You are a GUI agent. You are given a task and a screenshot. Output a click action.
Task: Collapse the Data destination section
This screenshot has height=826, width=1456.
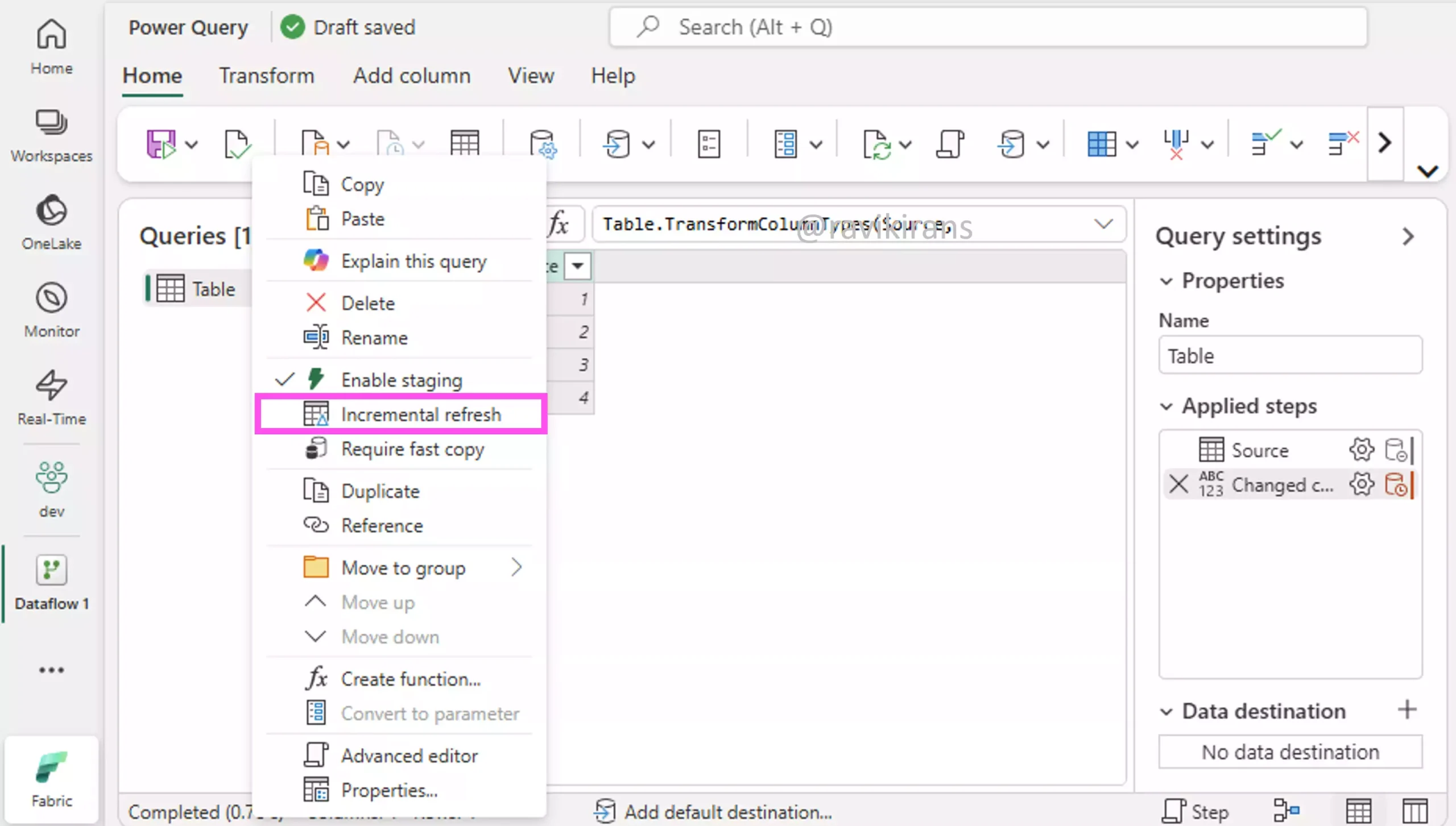coord(1166,712)
